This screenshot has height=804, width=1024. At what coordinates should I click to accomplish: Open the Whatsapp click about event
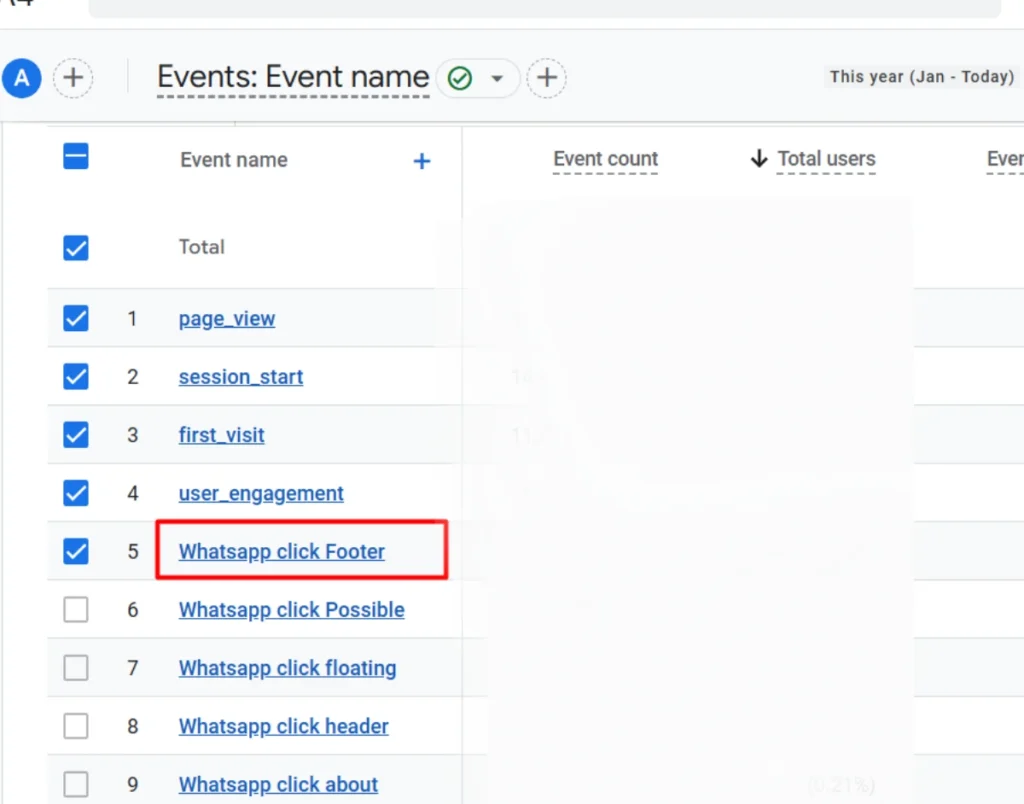coord(278,784)
